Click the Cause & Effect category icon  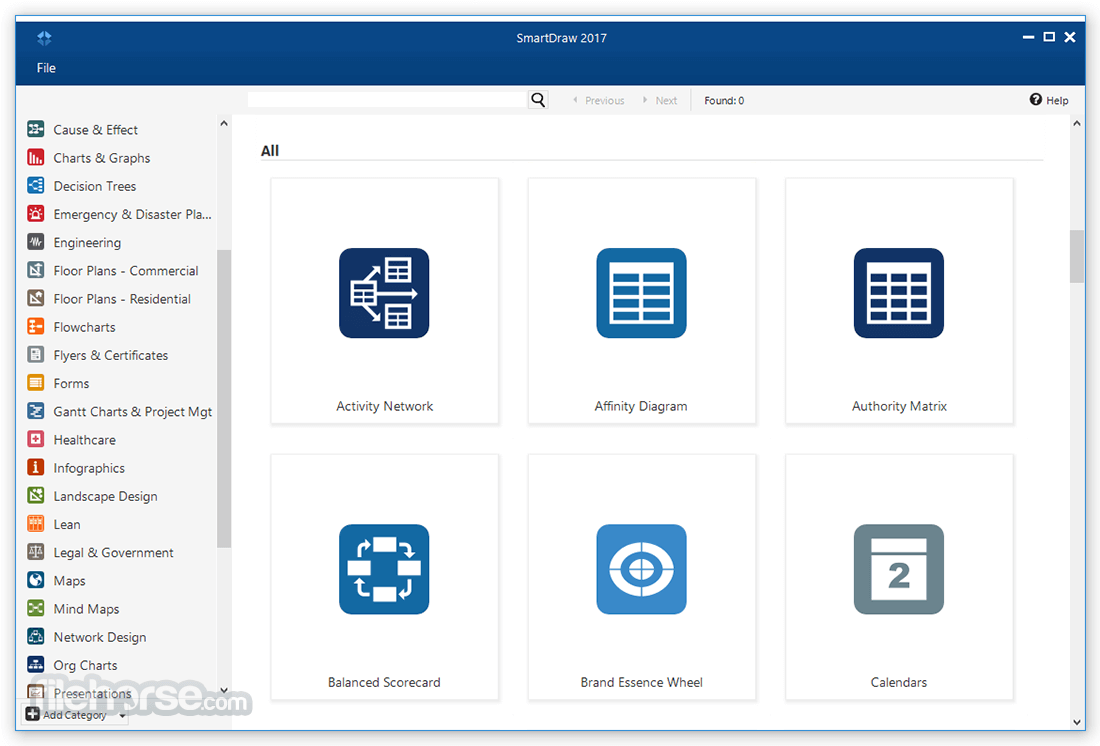(x=36, y=129)
